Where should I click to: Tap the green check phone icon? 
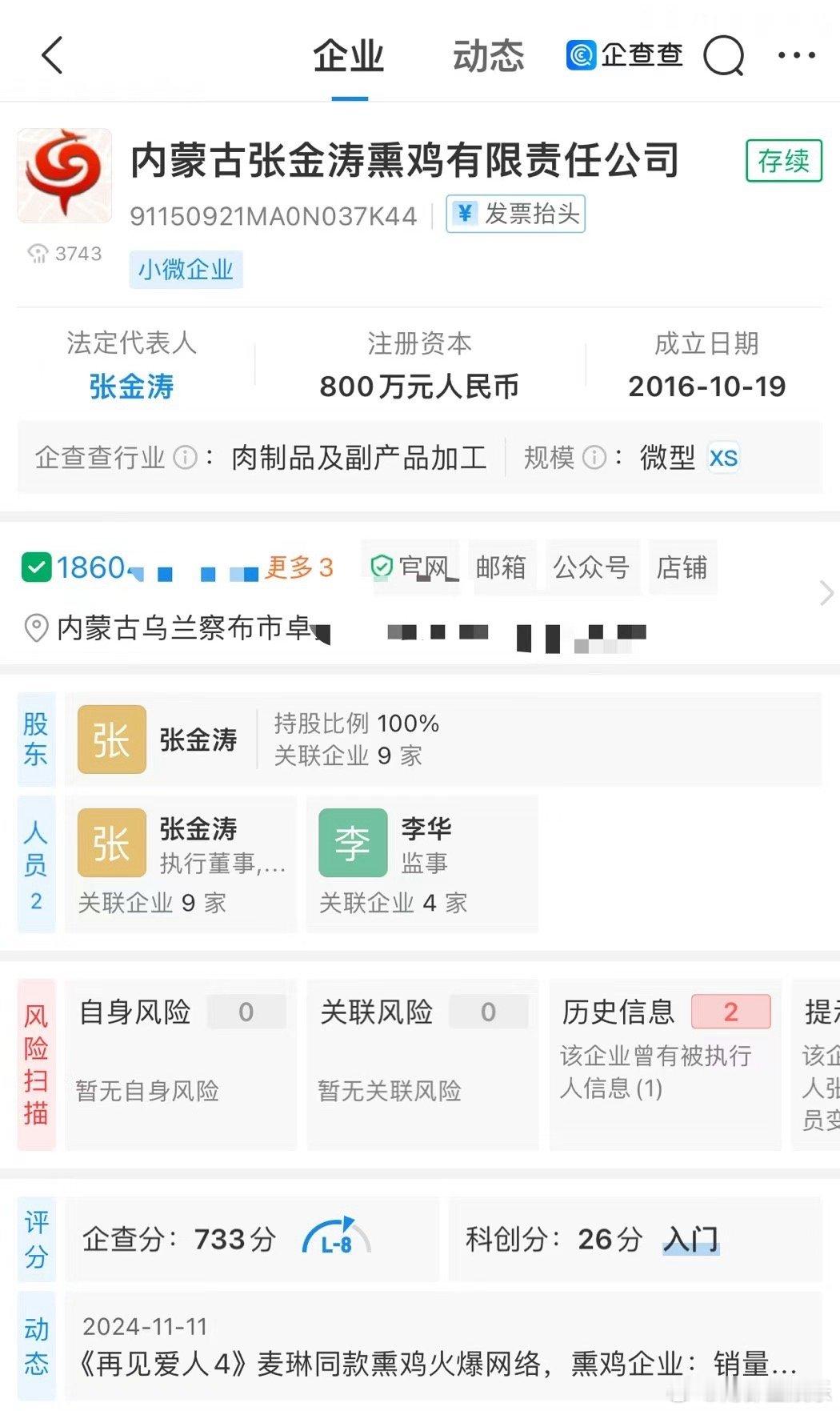point(36,567)
